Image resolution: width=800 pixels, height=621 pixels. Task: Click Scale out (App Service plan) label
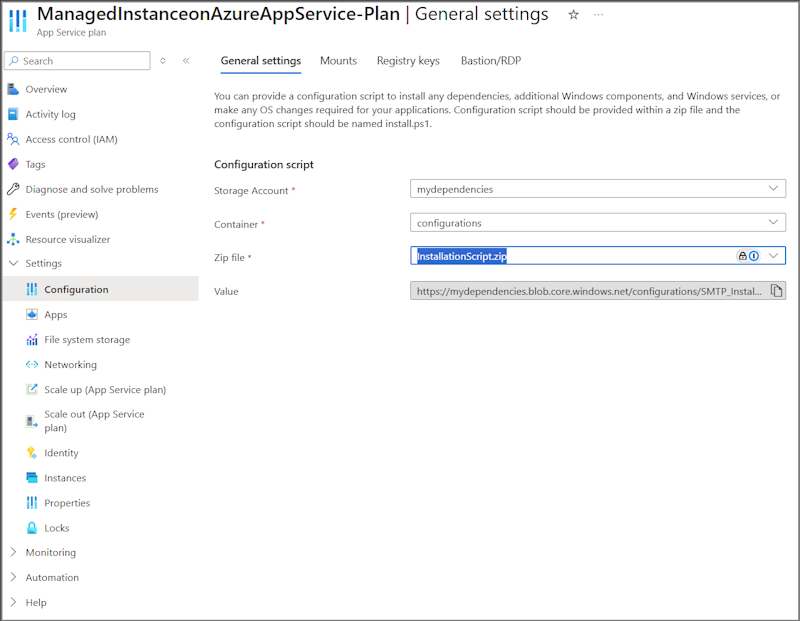[94, 421]
